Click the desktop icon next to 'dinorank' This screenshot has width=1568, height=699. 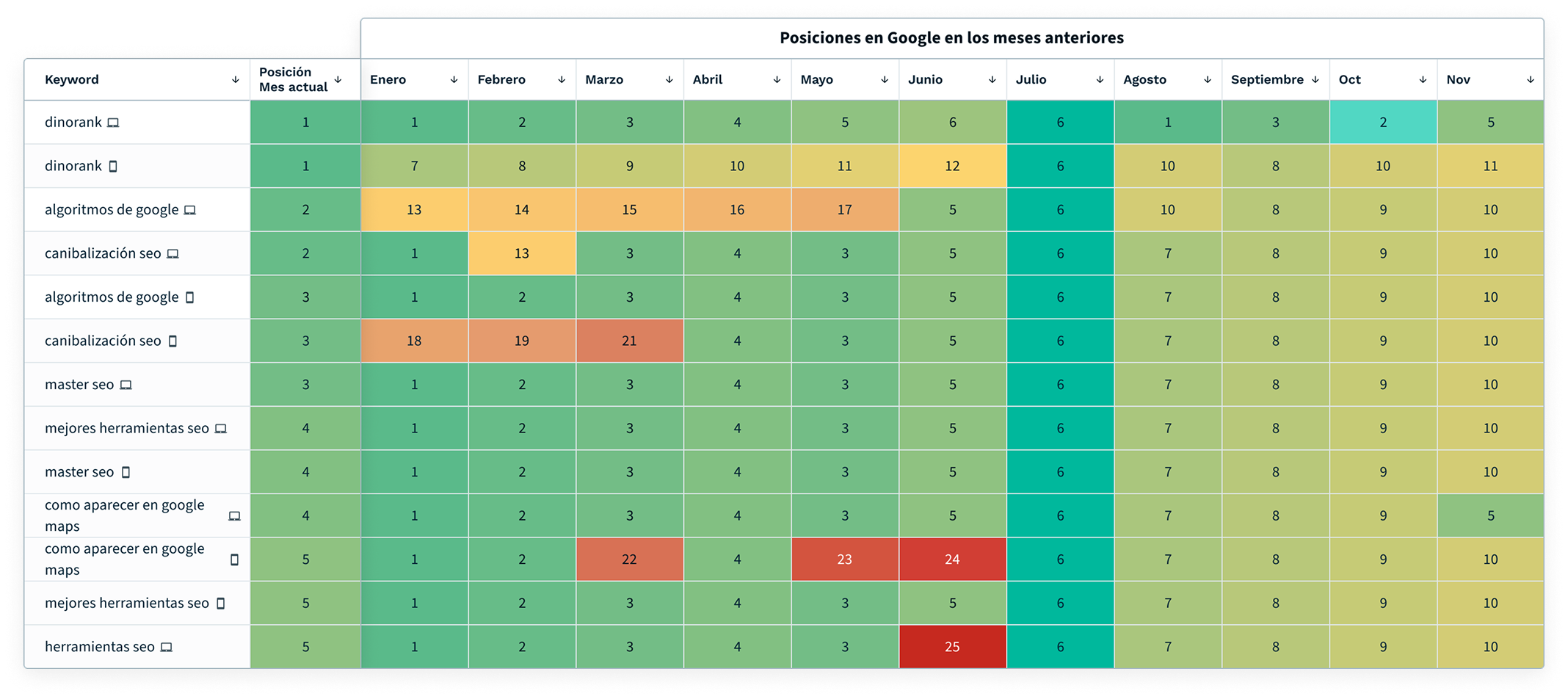[x=112, y=123]
